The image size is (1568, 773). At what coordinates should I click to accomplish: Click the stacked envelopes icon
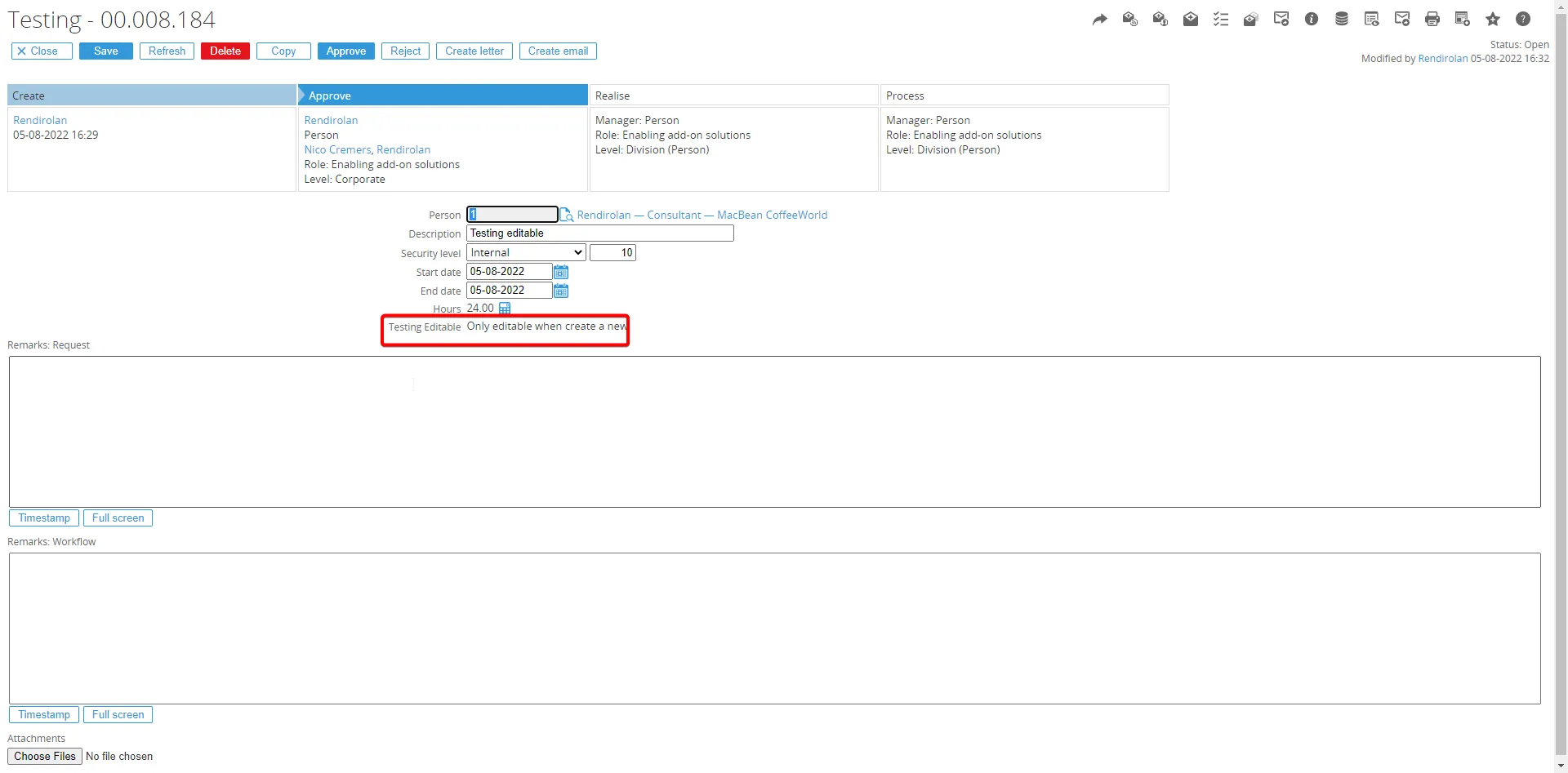pyautogui.click(x=1251, y=20)
